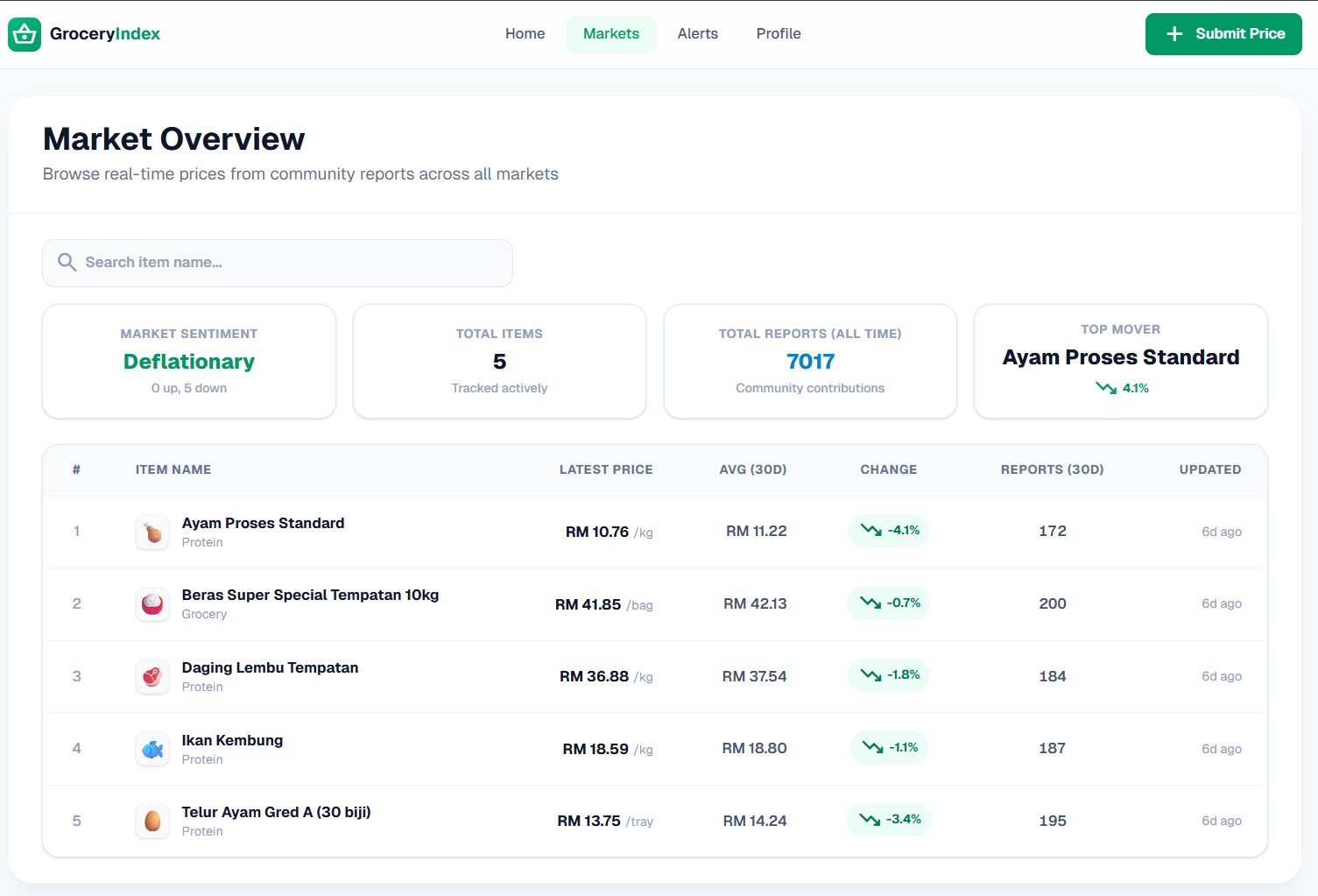Click the fish icon for Ikan Kembung
This screenshot has height=896, width=1318.
coord(152,750)
